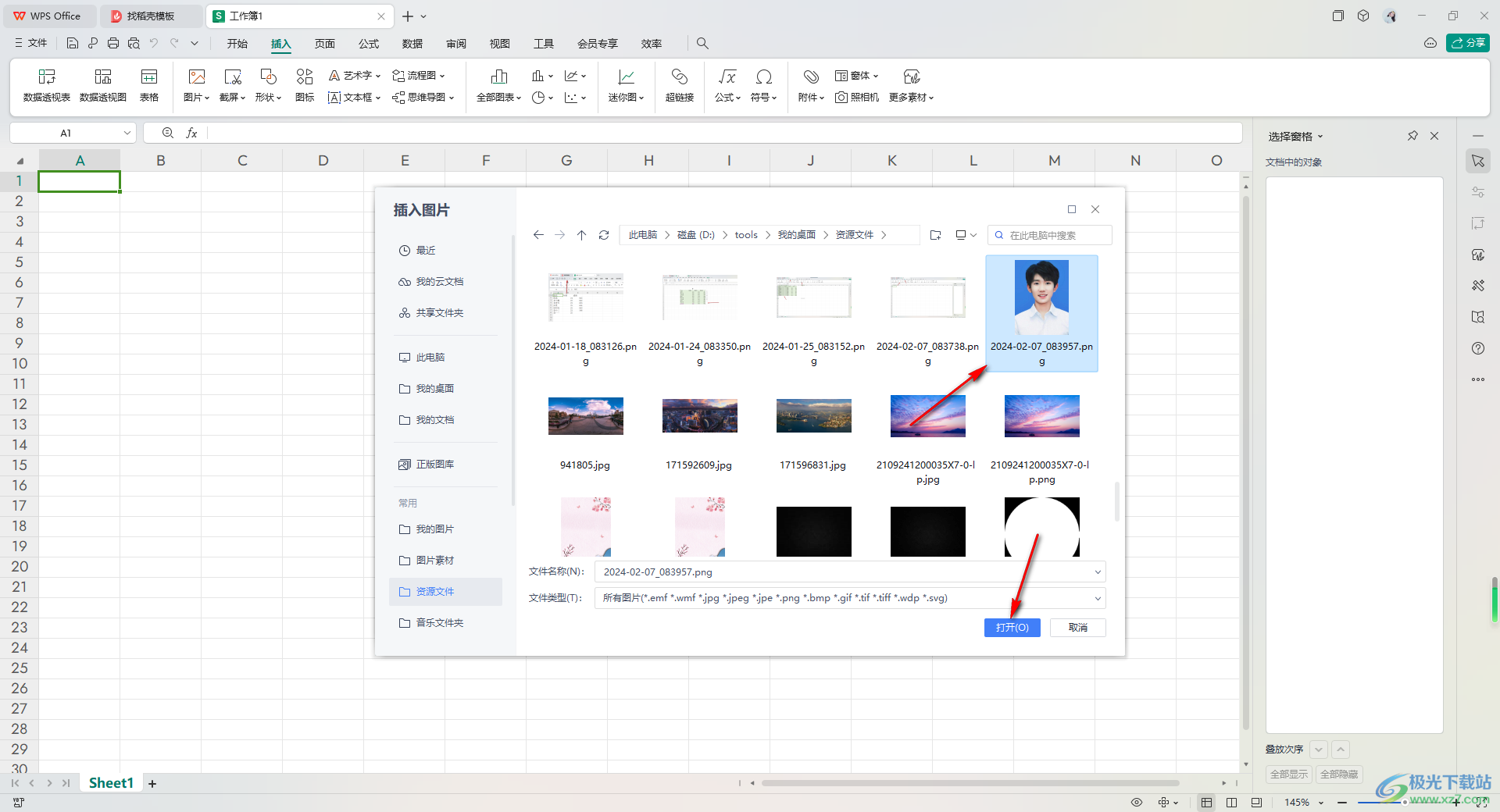The height and width of the screenshot is (812, 1500).
Task: Expand the Name Box dropdown
Action: [127, 134]
